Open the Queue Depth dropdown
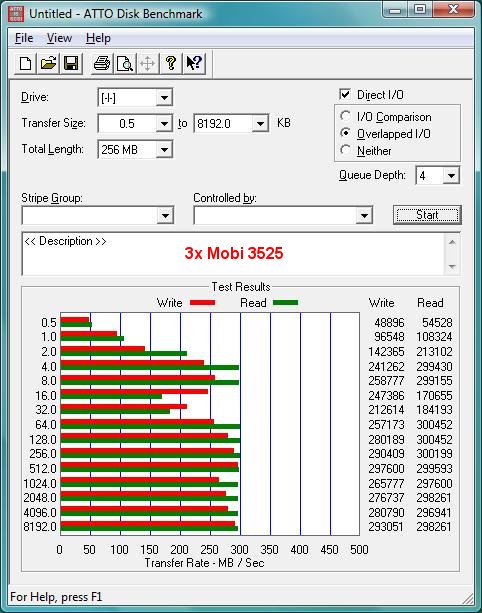 [x=451, y=176]
